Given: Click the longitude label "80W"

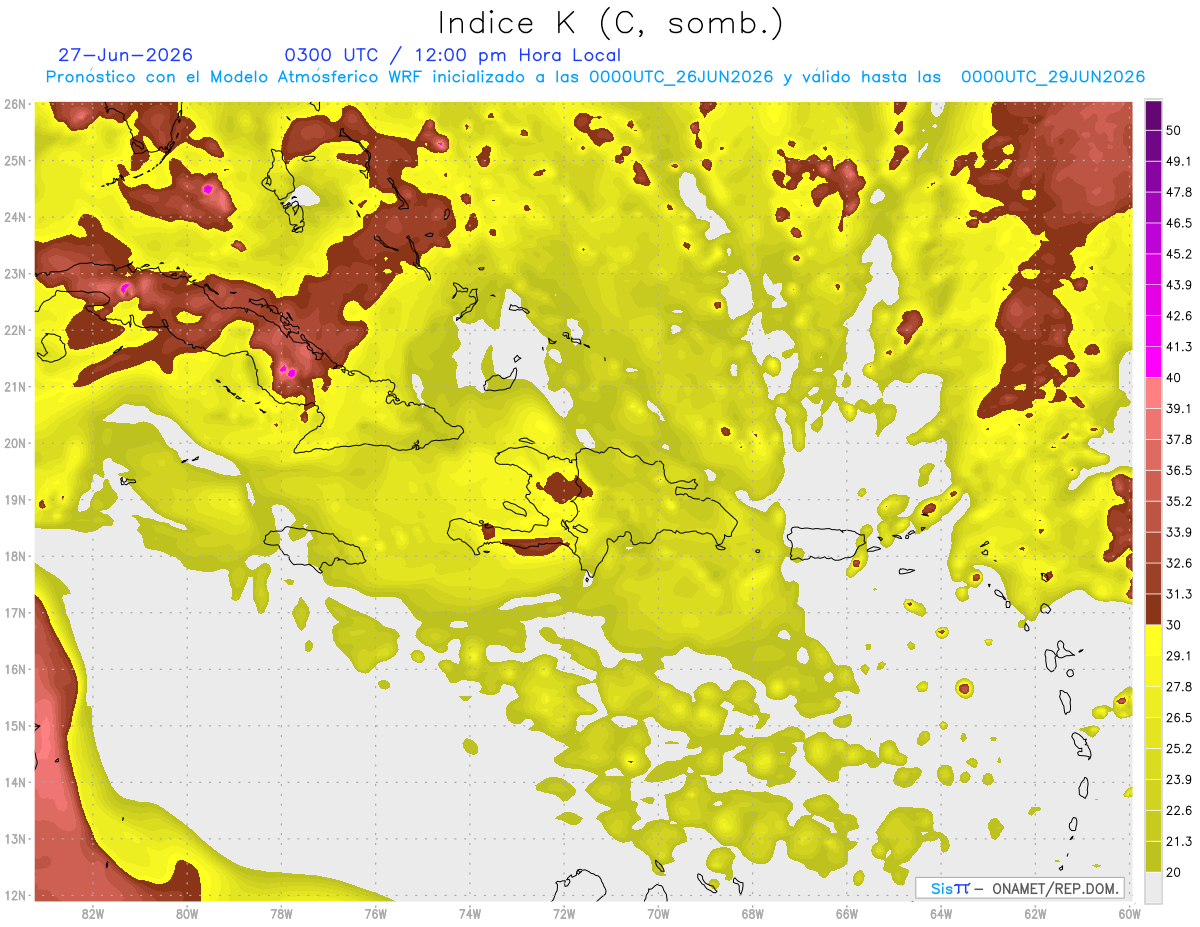Looking at the screenshot, I should point(187,913).
